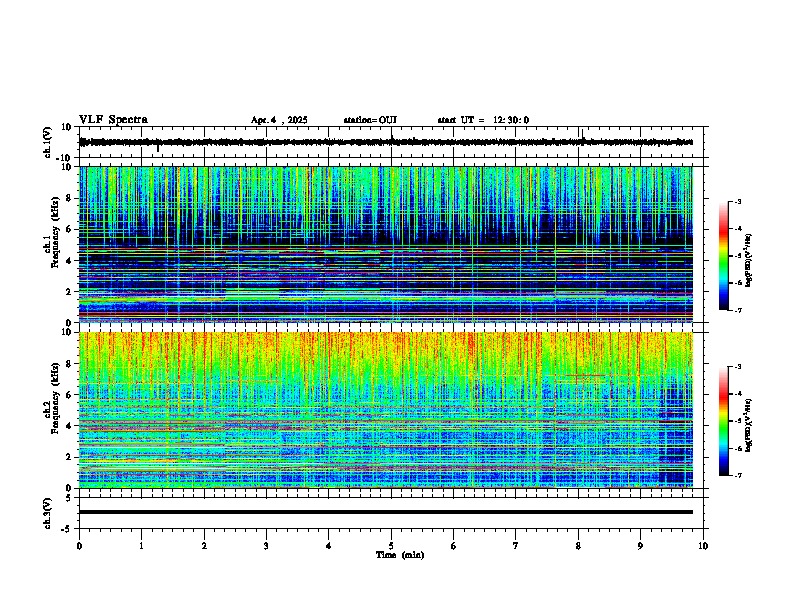Click the ch.1 voltage waveform trace
The height and width of the screenshot is (612, 792).
[x=386, y=142]
